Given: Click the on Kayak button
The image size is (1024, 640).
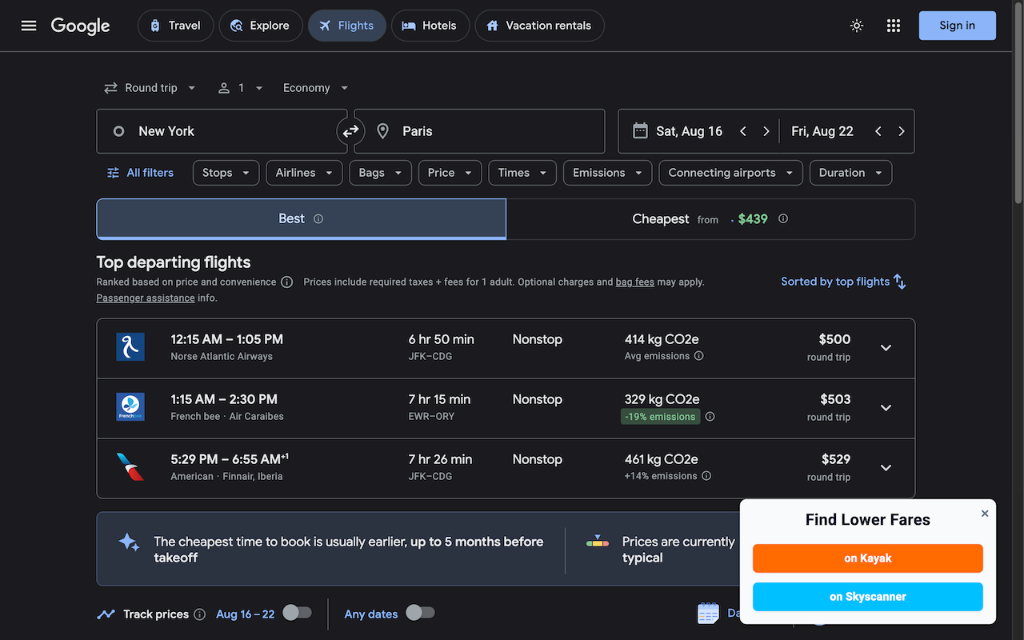Looking at the screenshot, I should [x=867, y=558].
